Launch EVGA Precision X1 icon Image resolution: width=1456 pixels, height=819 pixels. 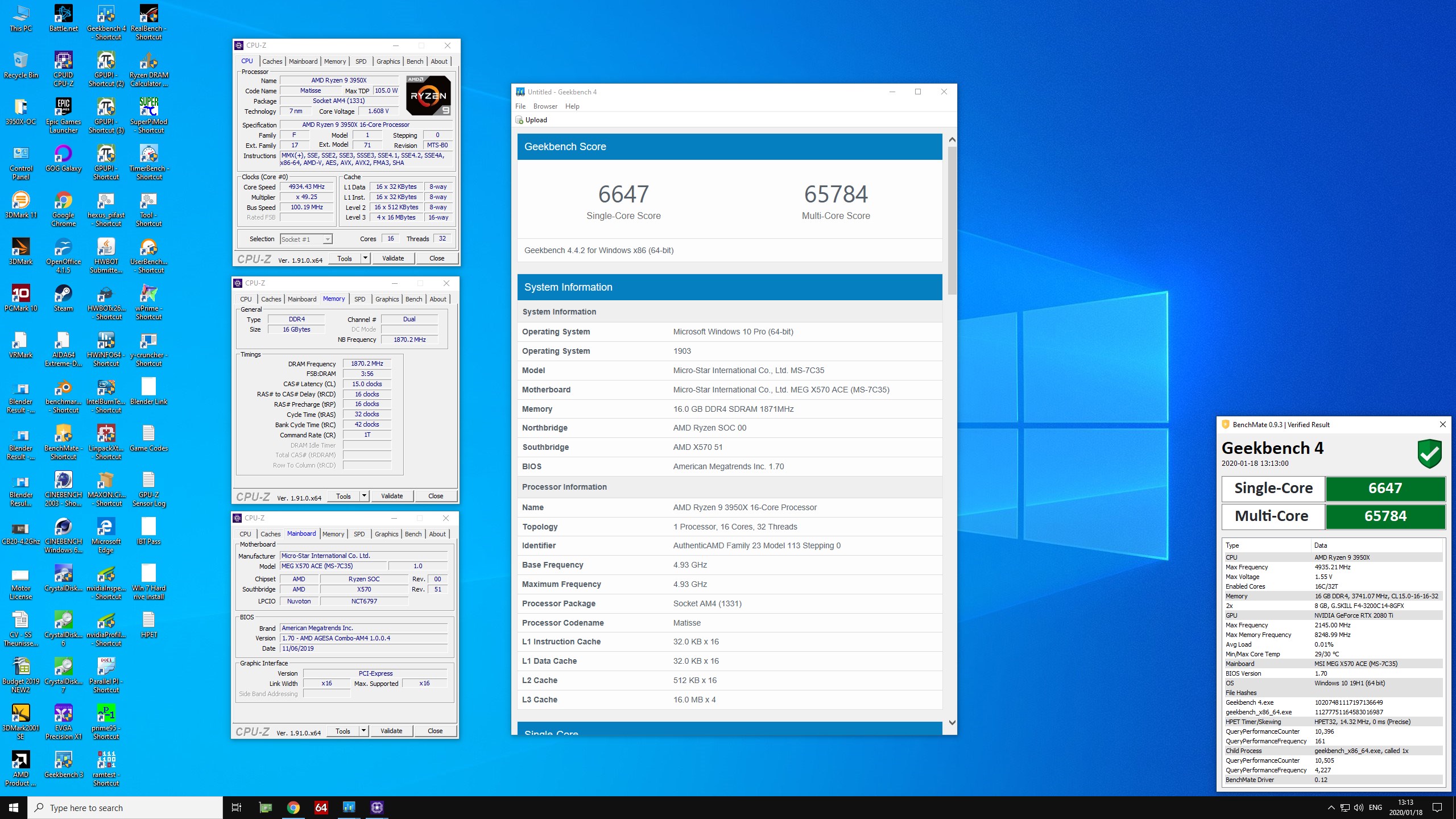click(x=63, y=722)
